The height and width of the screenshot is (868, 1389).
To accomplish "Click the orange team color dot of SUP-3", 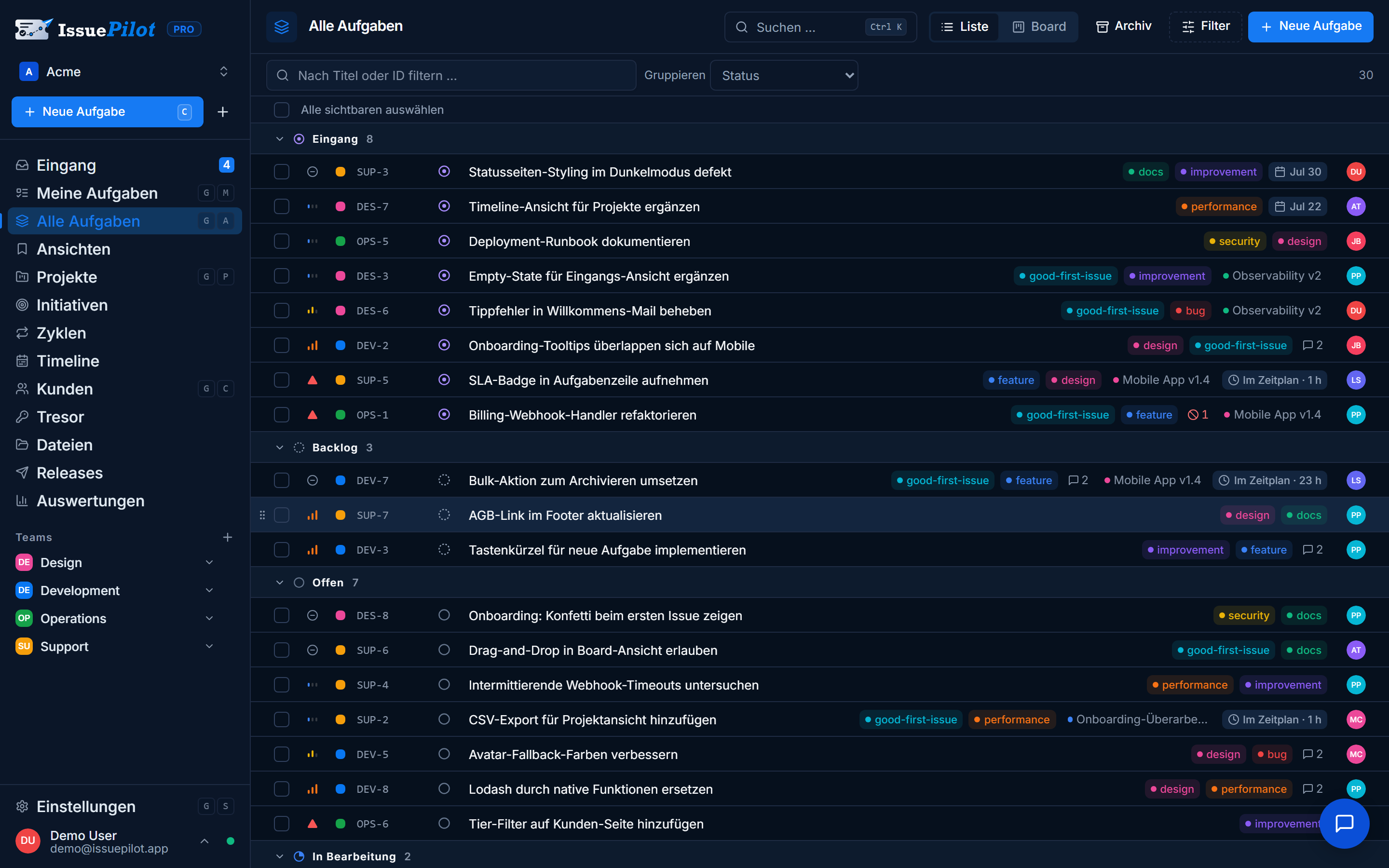I will pos(340,172).
